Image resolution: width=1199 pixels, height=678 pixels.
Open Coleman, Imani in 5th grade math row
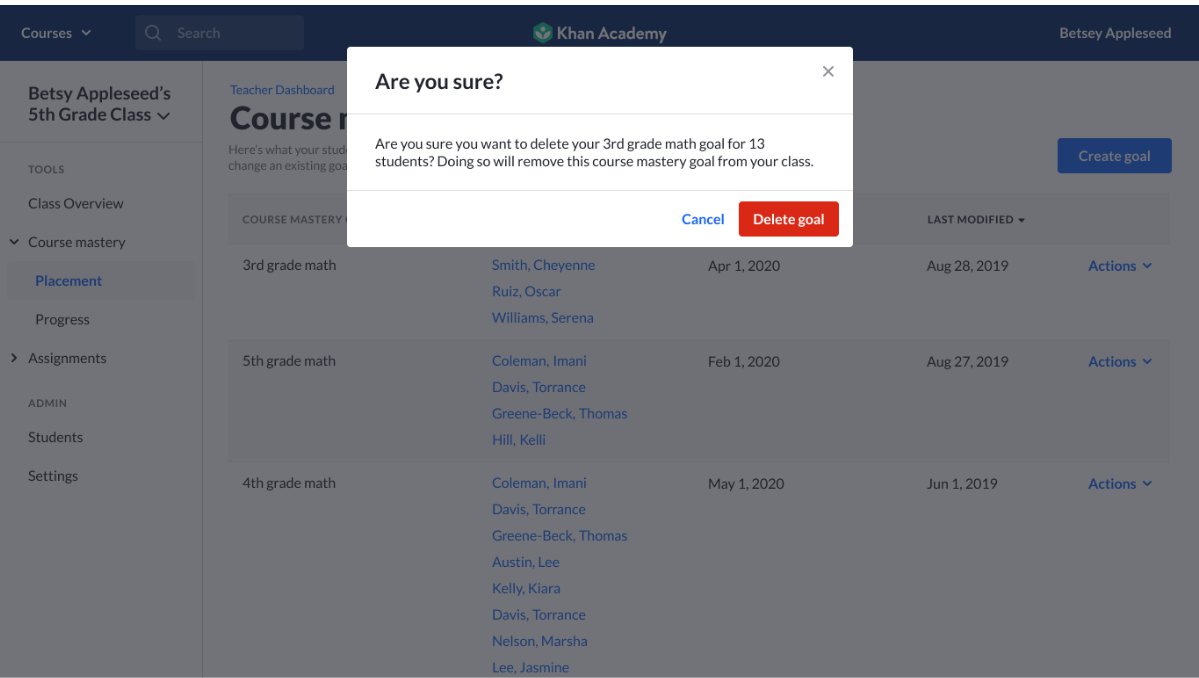[x=539, y=361]
